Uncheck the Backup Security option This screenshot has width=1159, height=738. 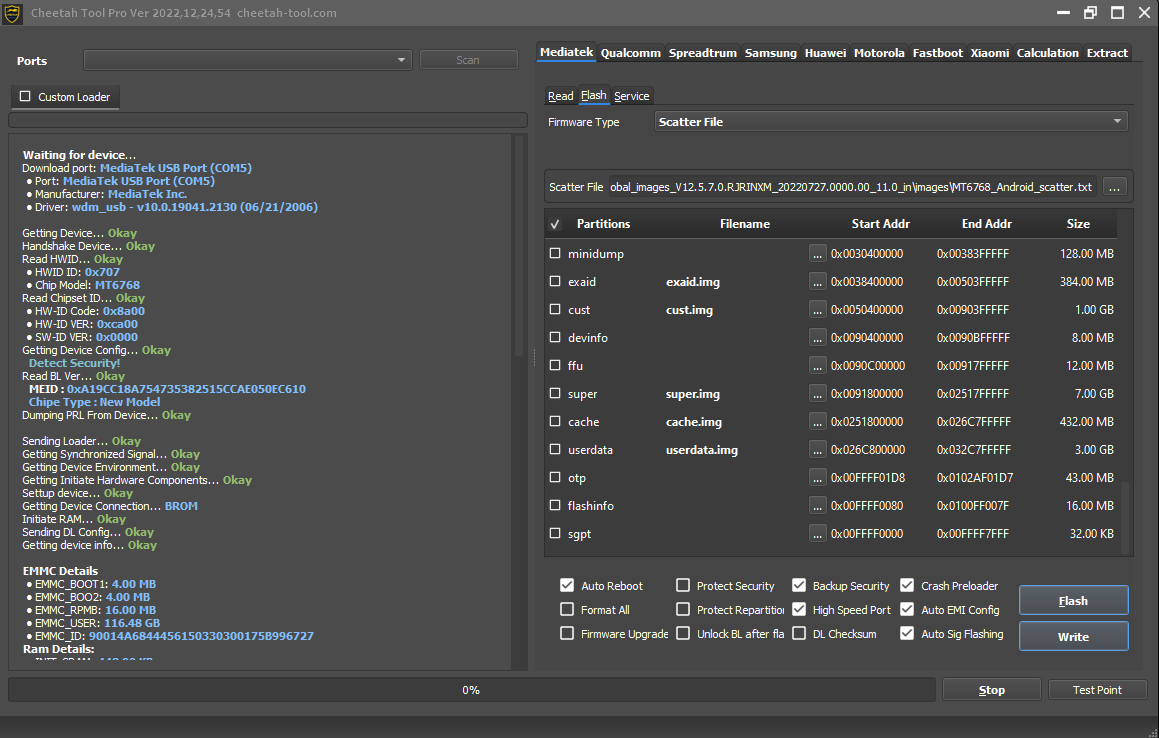click(x=799, y=585)
